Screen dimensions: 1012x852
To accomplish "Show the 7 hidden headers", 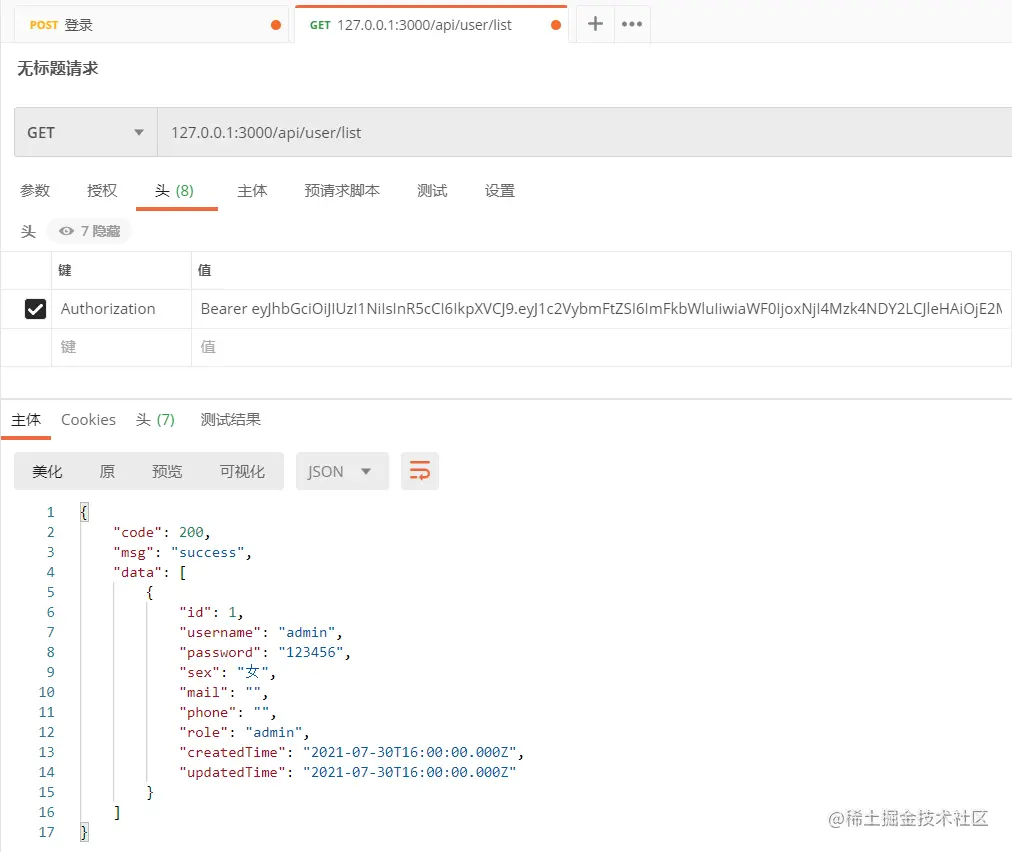I will pyautogui.click(x=89, y=231).
